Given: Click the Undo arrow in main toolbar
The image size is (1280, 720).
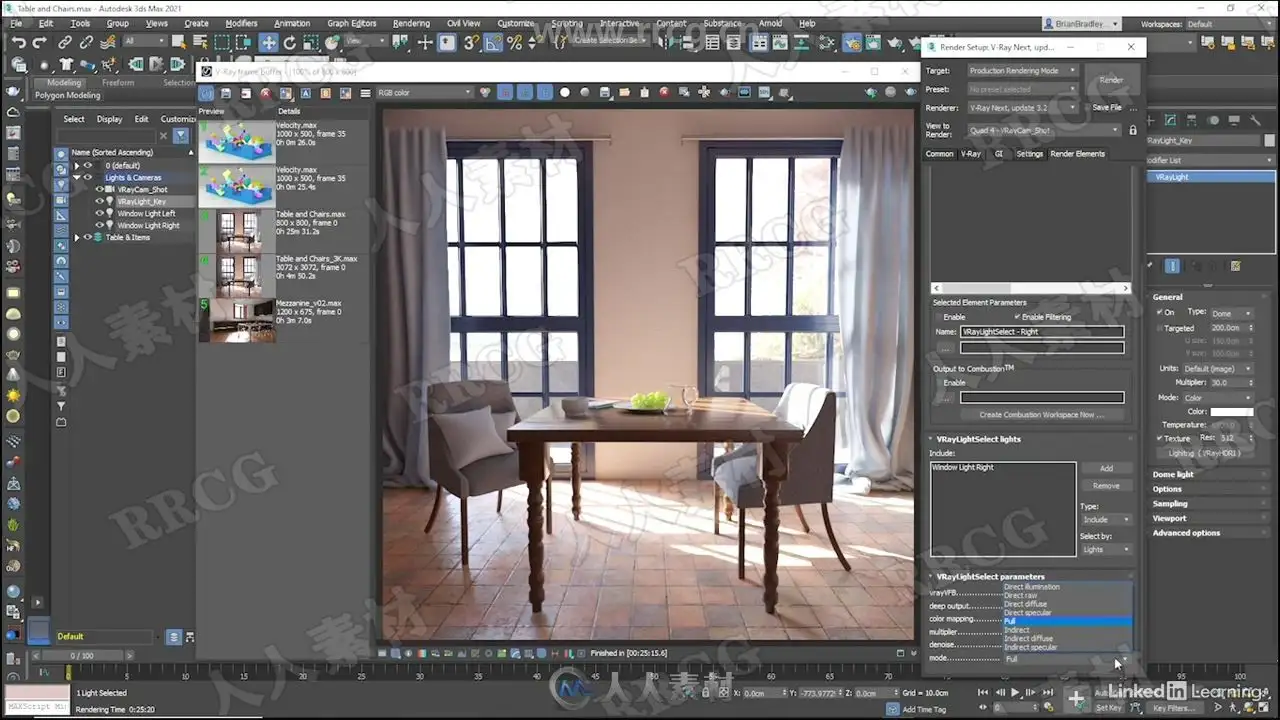Looking at the screenshot, I should [18, 43].
